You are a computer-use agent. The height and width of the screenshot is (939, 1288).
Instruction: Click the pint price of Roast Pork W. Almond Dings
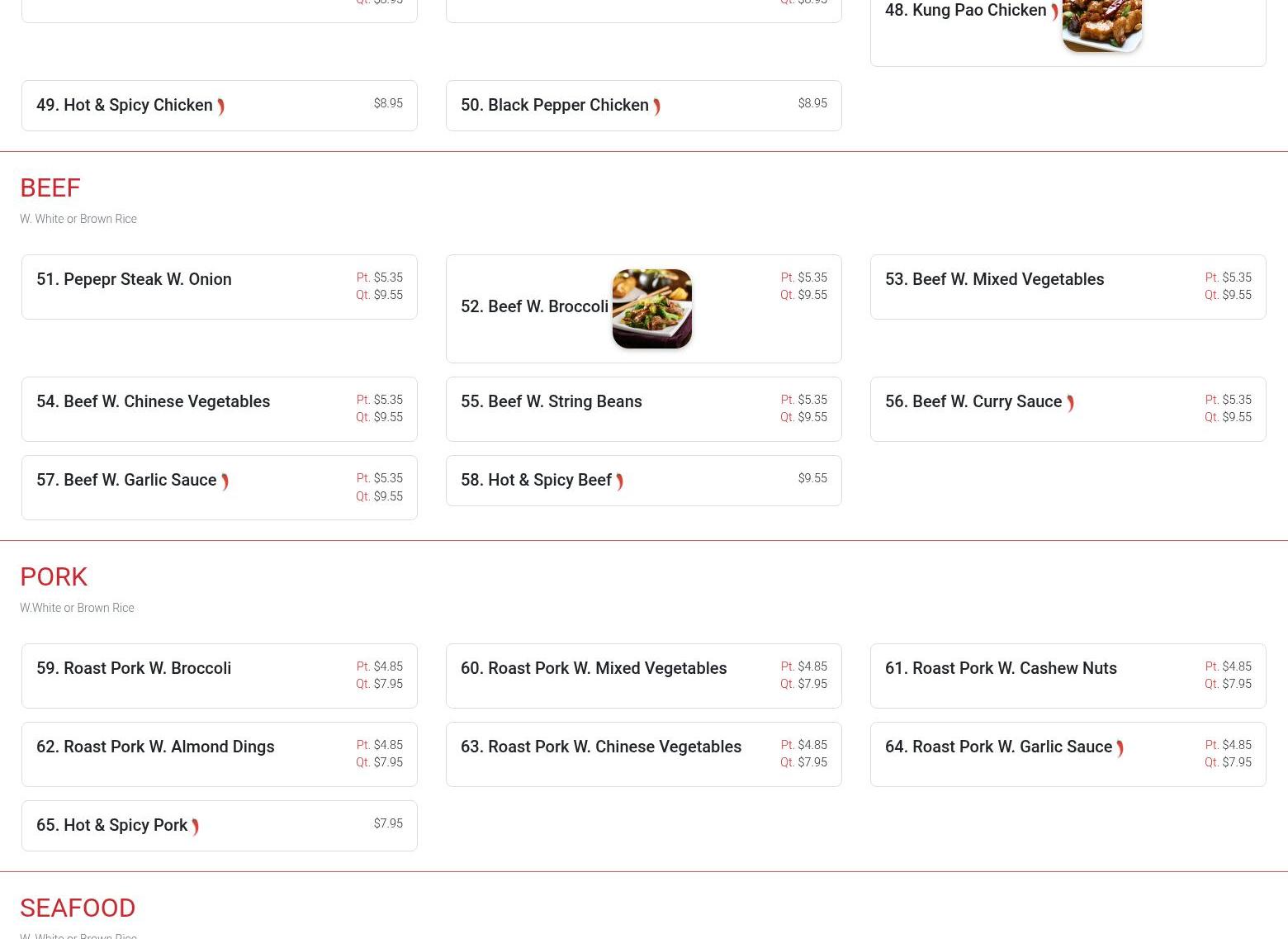(x=380, y=745)
